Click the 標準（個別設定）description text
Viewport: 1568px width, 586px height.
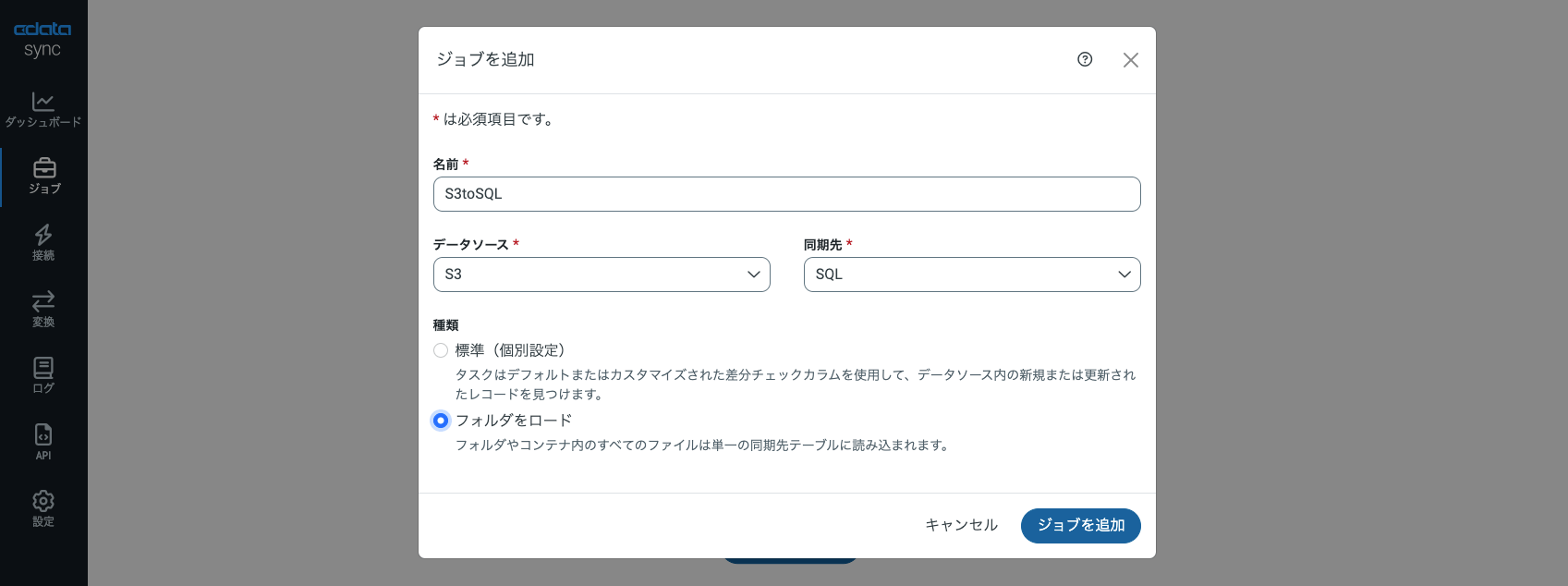point(796,385)
